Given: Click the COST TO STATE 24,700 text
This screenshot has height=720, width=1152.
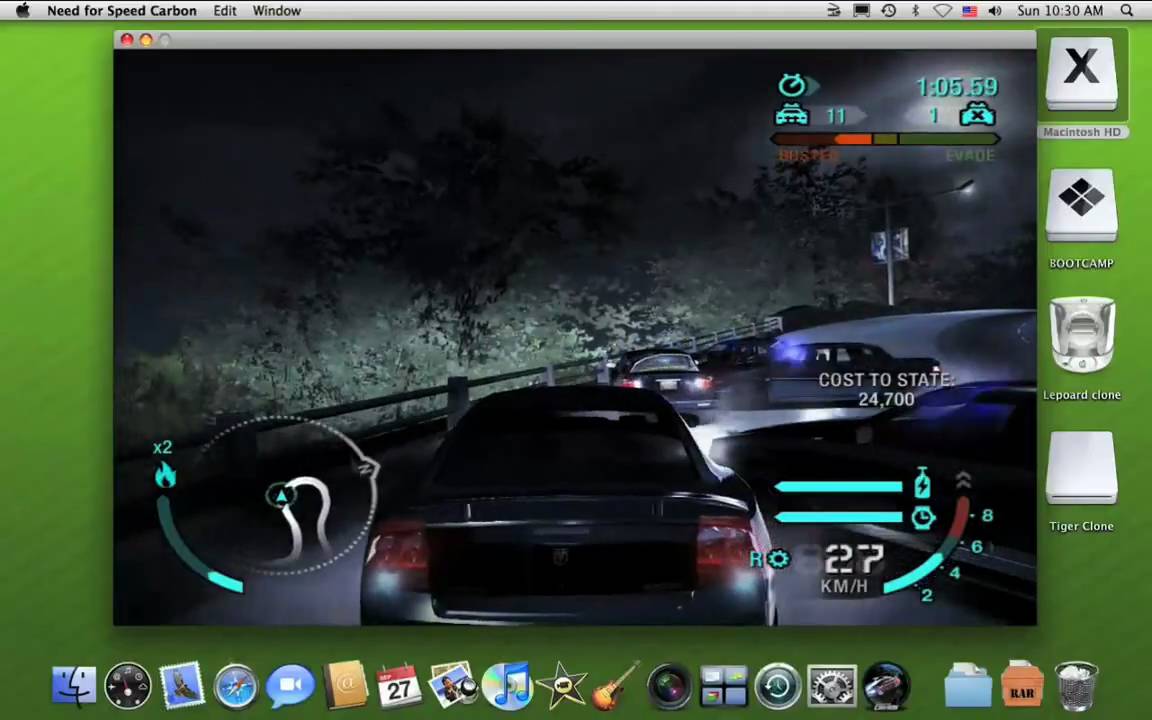Looking at the screenshot, I should [x=887, y=389].
